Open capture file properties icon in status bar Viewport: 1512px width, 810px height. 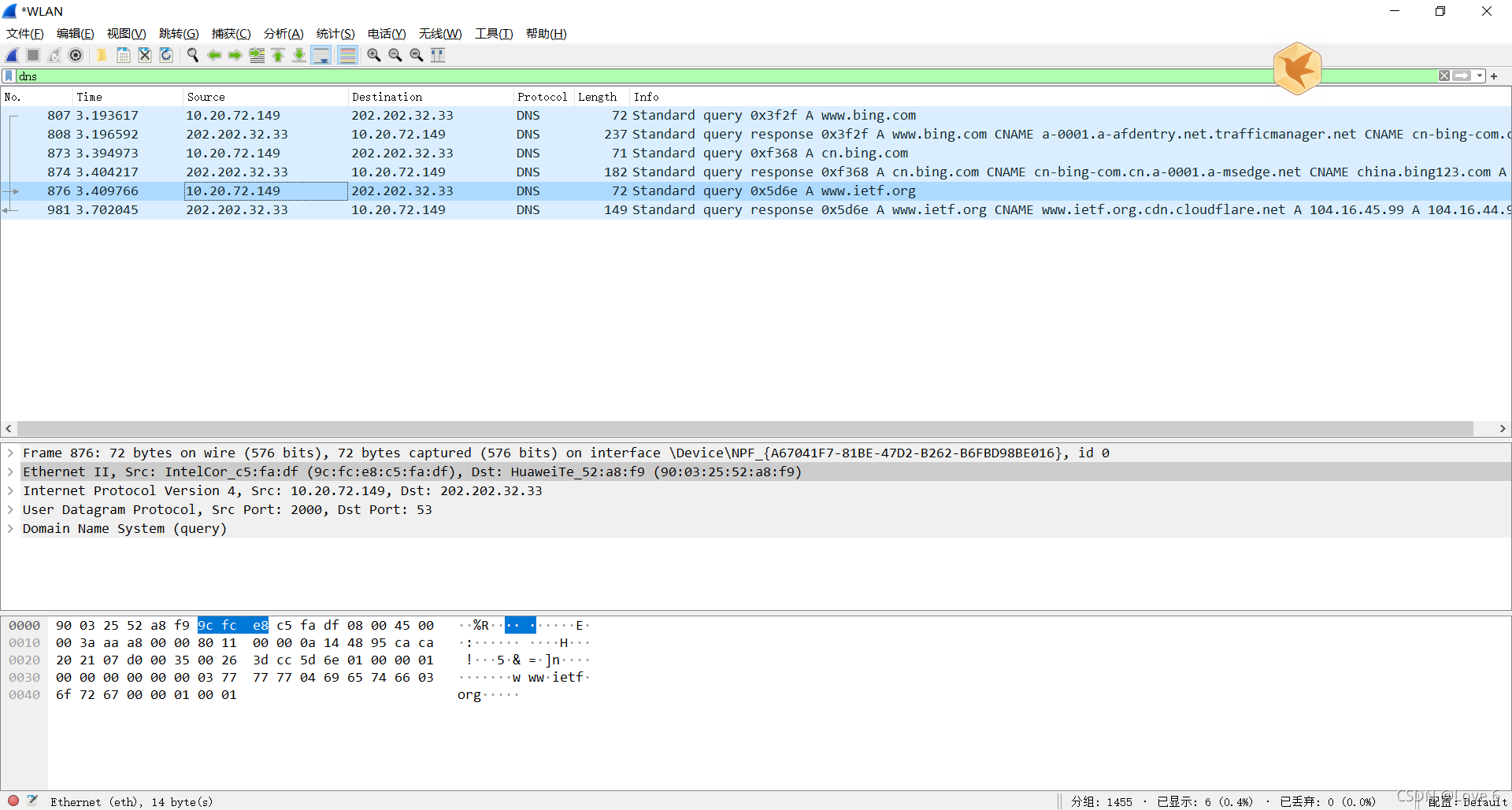(x=32, y=801)
